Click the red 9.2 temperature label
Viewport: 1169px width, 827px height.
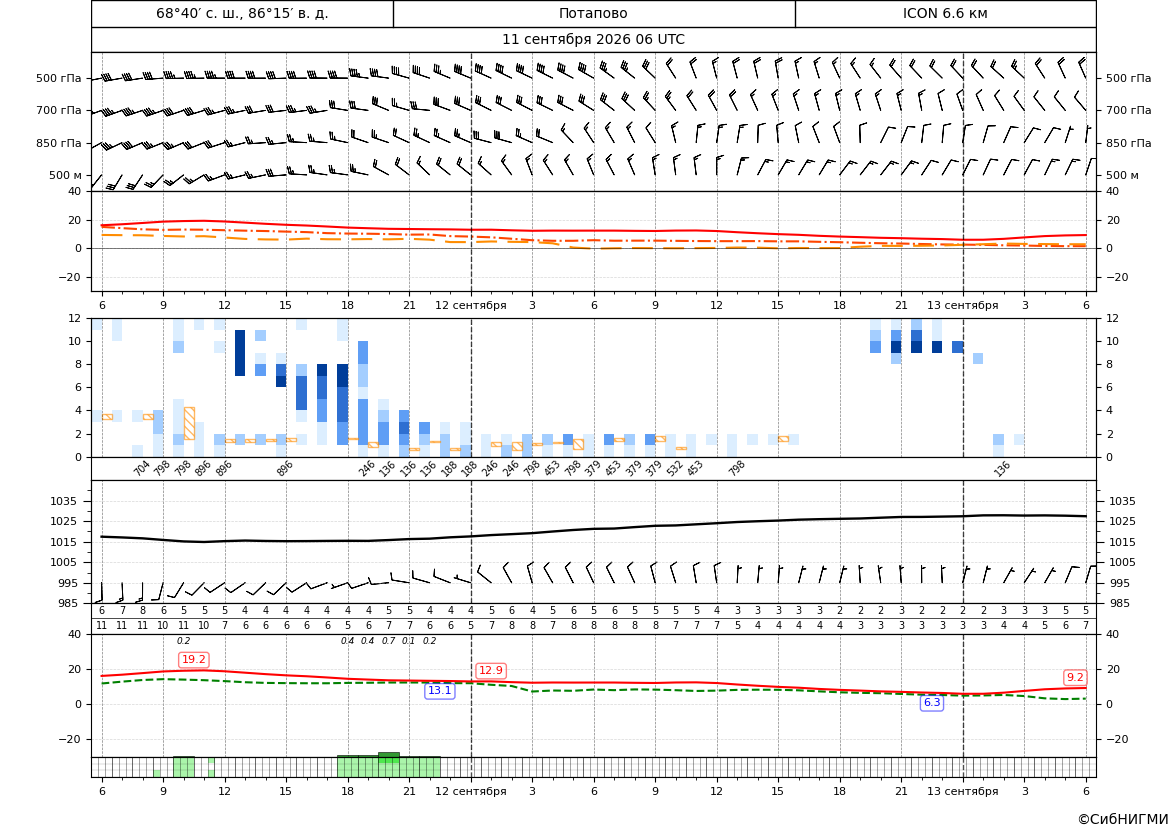(1075, 677)
